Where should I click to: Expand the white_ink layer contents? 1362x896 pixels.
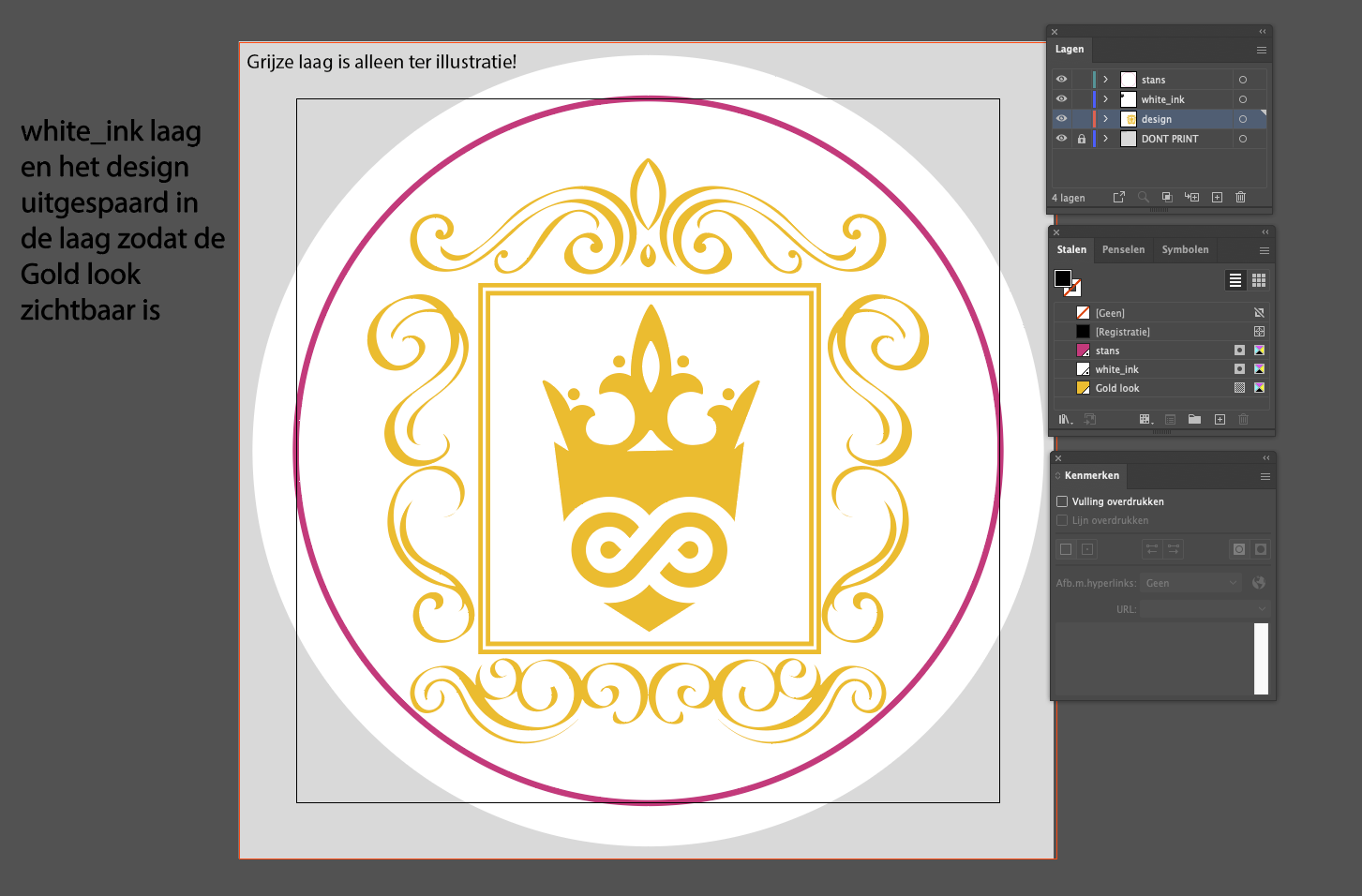1106,99
